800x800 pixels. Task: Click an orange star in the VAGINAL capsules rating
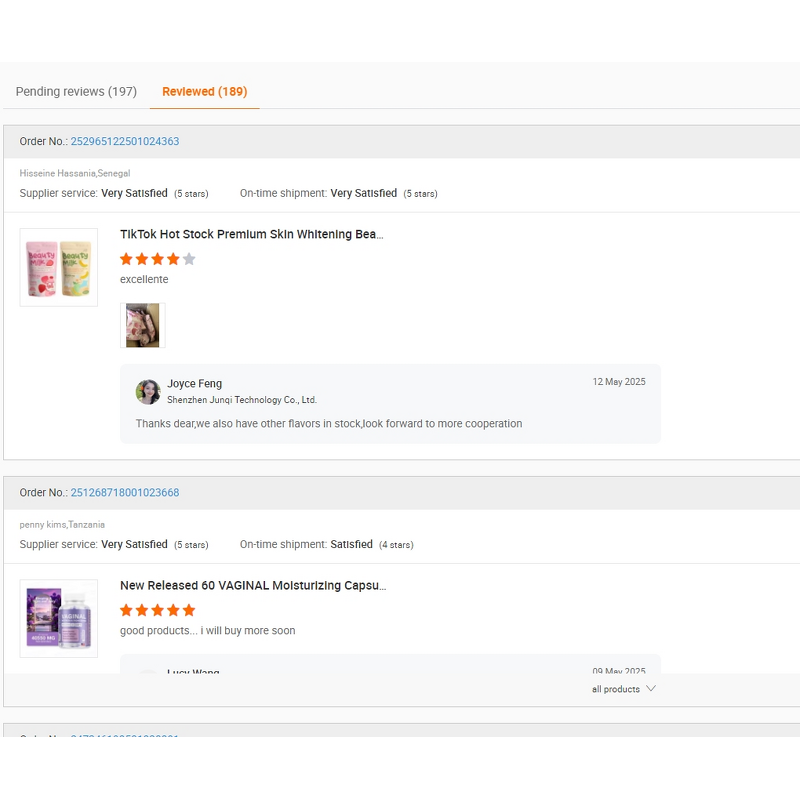[157, 609]
